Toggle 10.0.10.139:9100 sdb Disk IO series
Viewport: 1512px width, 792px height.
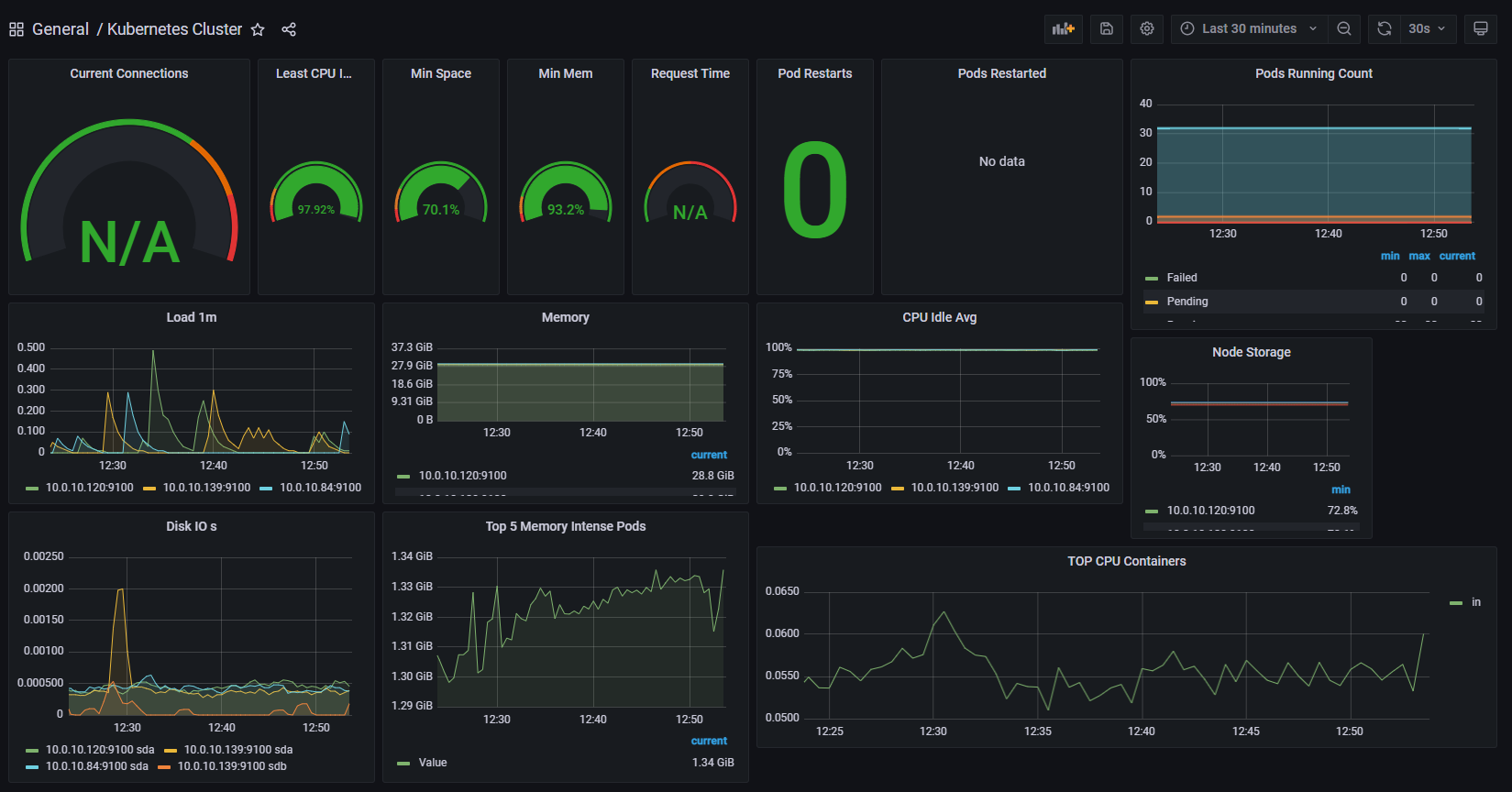232,766
